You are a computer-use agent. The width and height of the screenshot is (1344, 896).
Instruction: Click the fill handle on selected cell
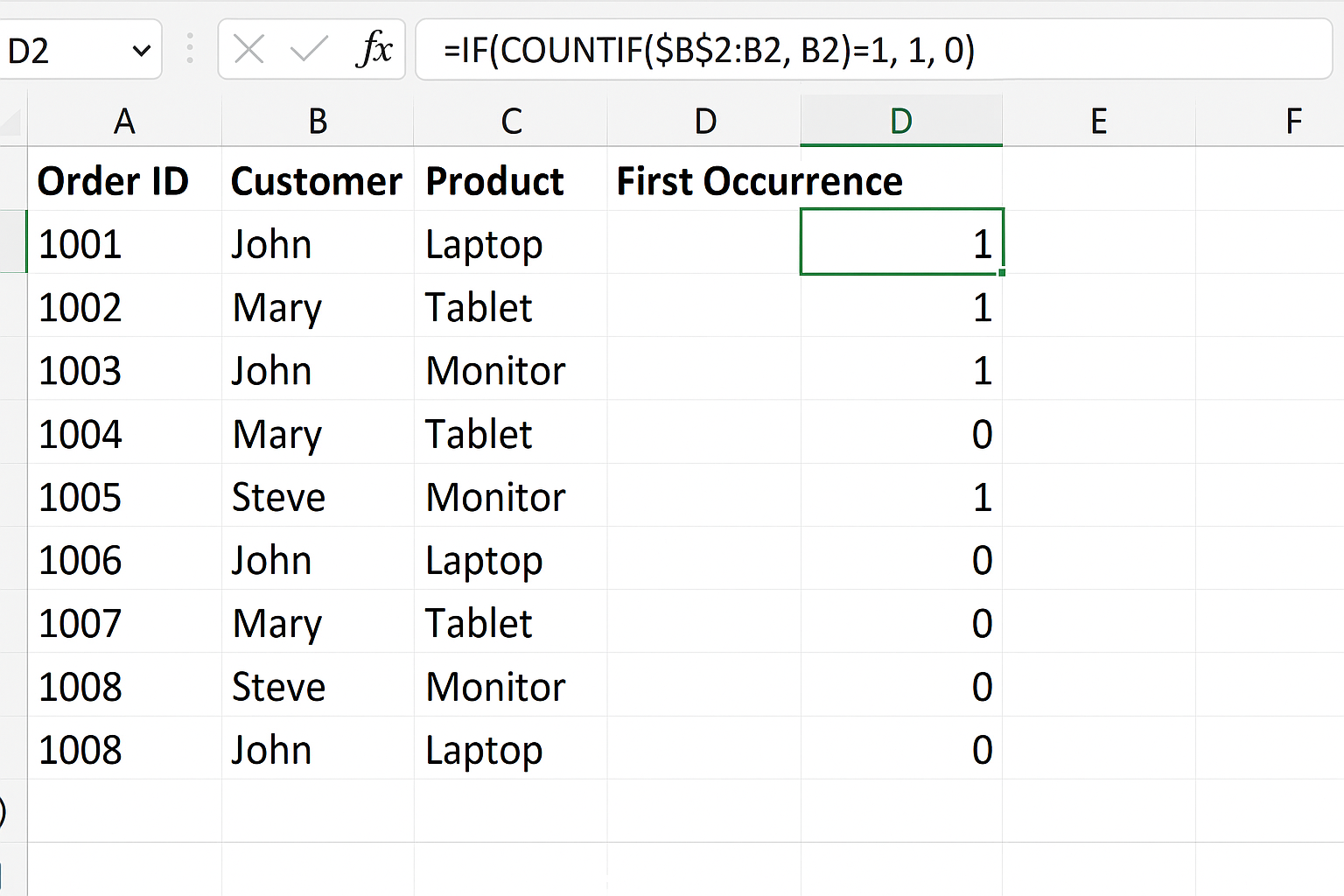pyautogui.click(x=1001, y=273)
